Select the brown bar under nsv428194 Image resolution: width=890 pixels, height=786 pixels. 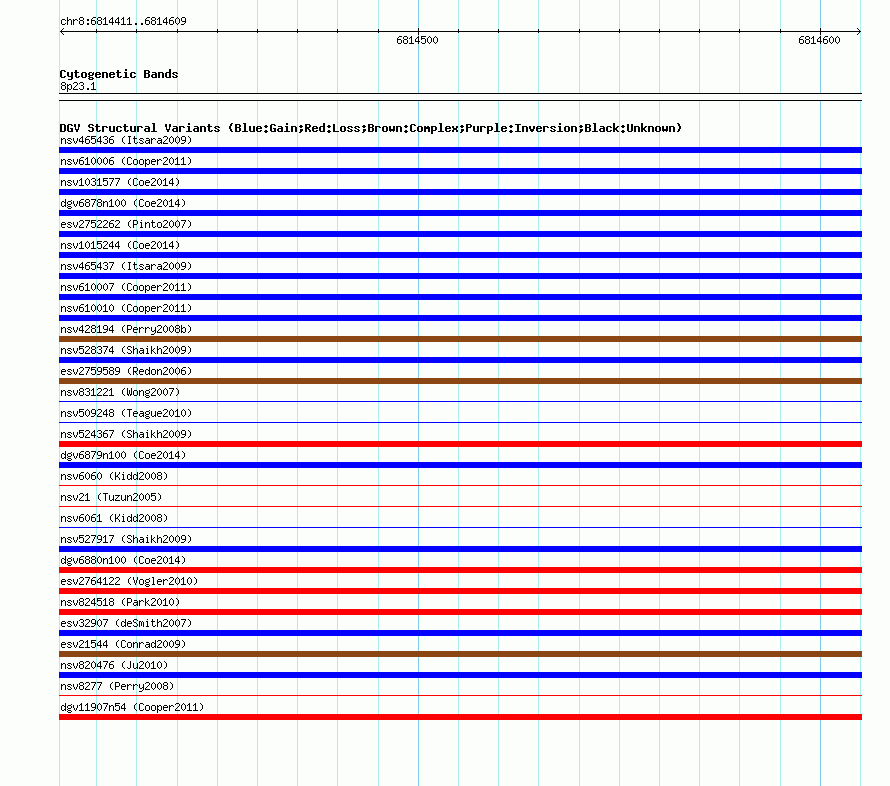[x=460, y=339]
